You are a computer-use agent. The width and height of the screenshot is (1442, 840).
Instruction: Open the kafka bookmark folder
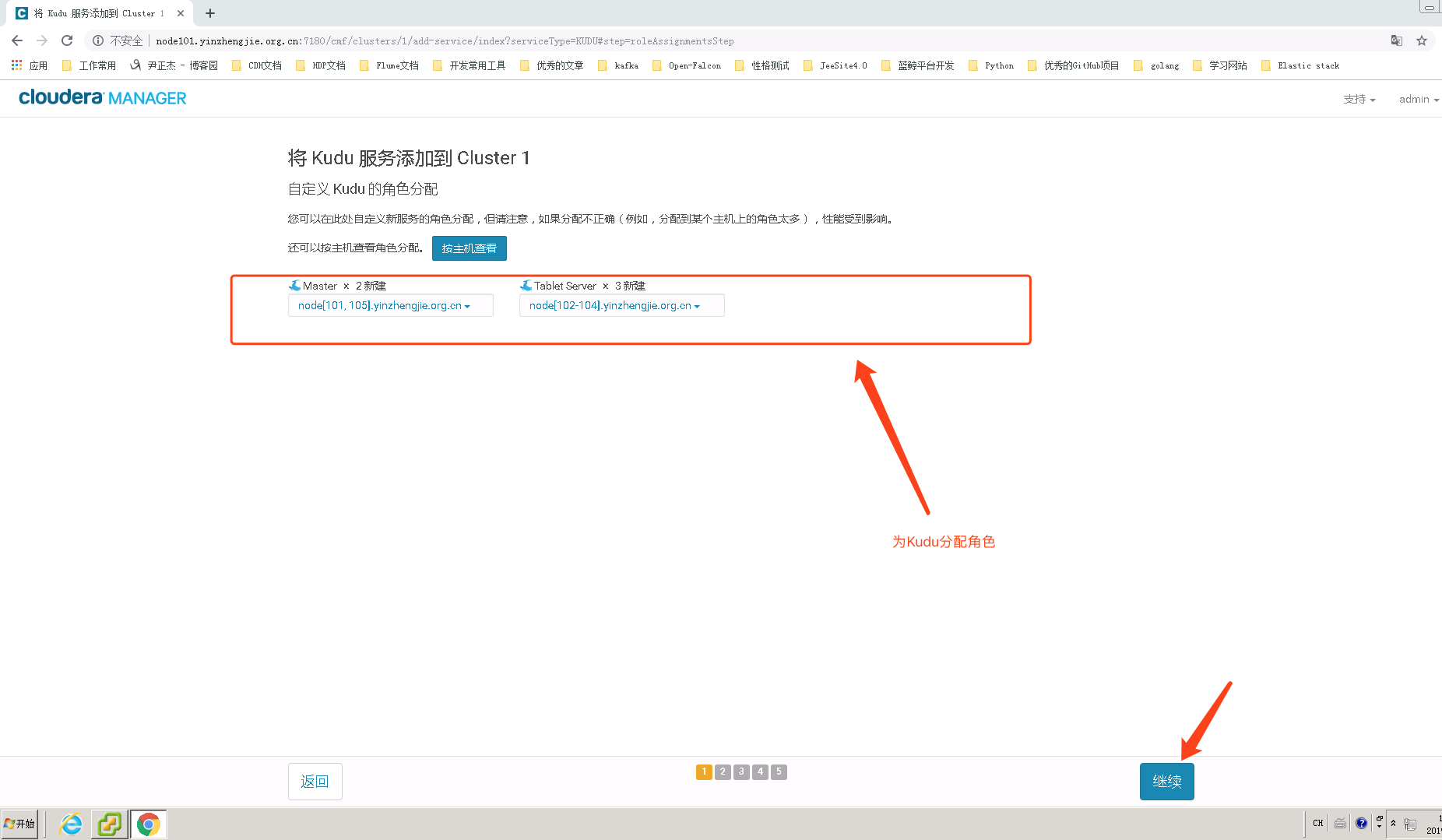(x=618, y=65)
